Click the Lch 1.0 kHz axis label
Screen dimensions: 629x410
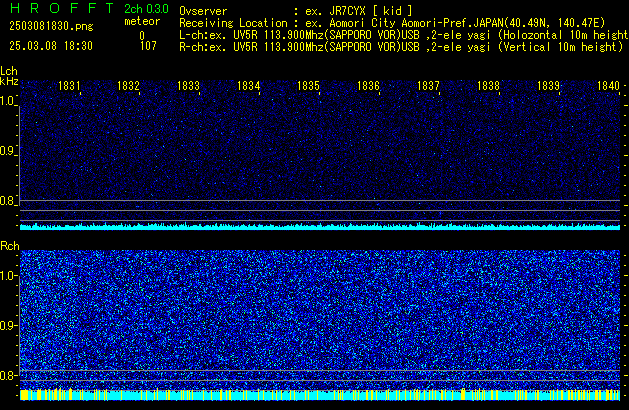(x=8, y=101)
